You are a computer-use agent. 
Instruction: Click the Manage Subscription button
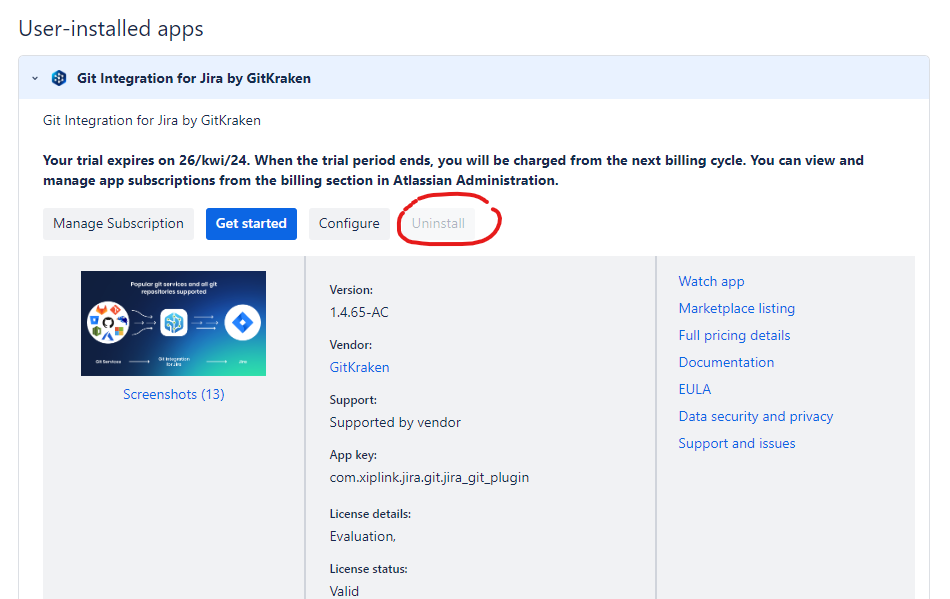click(x=118, y=223)
